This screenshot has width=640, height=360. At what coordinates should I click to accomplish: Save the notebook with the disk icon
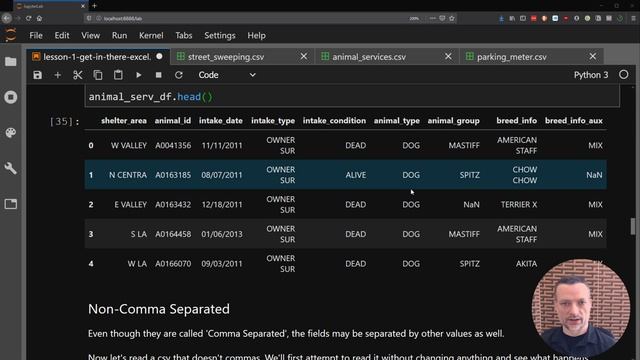pos(38,75)
